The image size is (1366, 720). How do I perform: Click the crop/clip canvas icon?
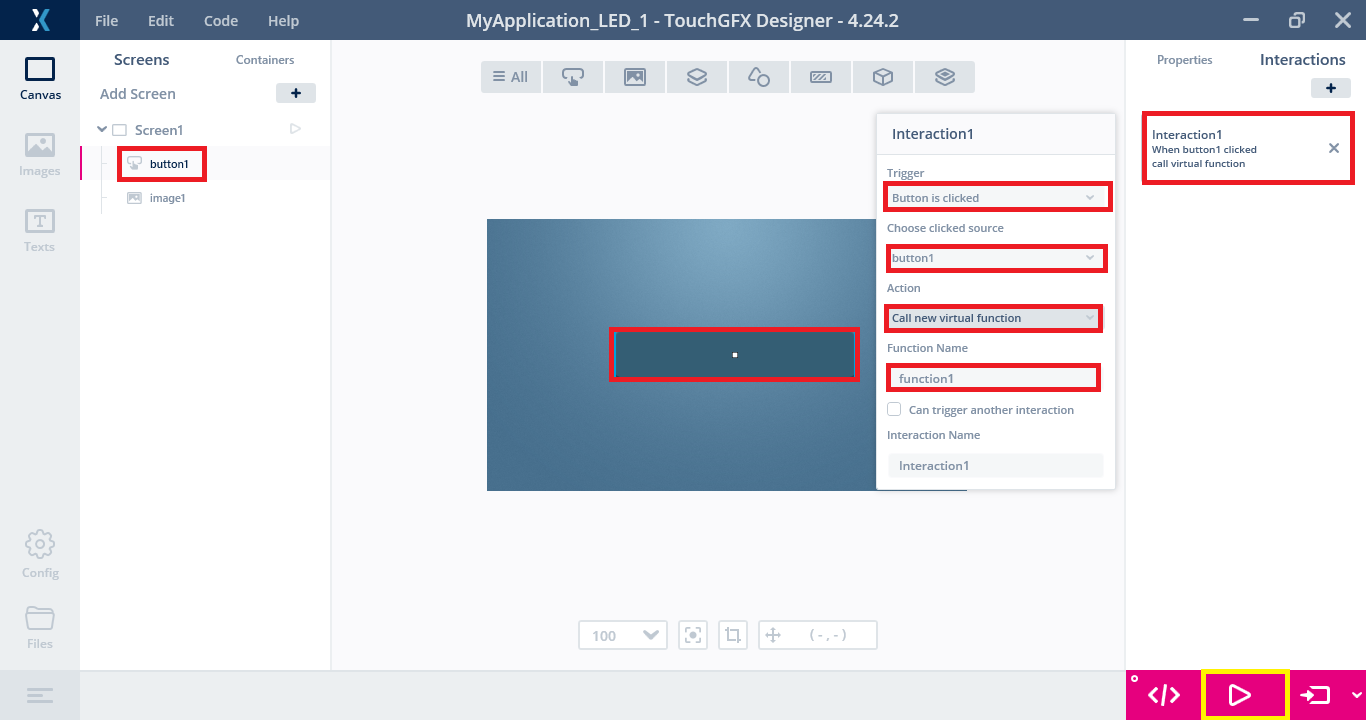point(733,635)
